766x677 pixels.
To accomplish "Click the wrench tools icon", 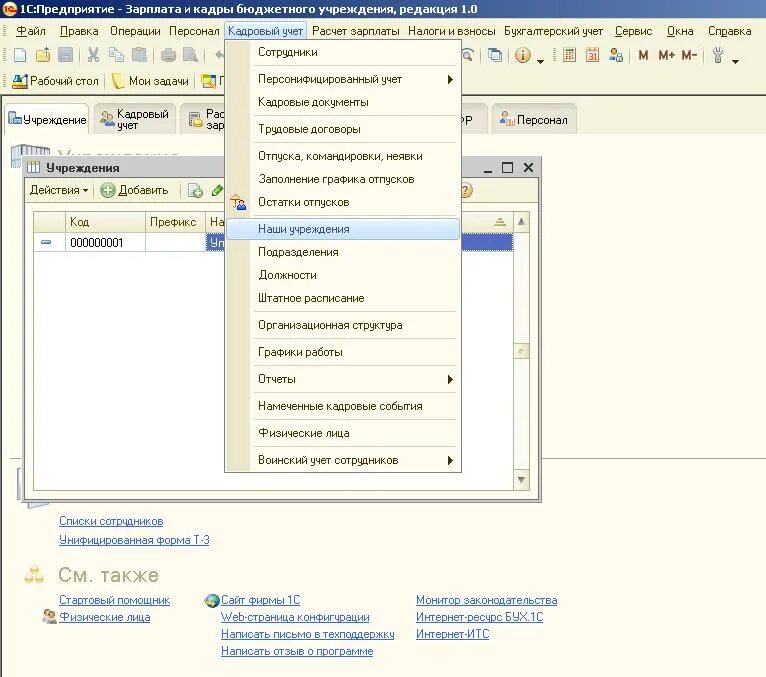I will [x=718, y=55].
